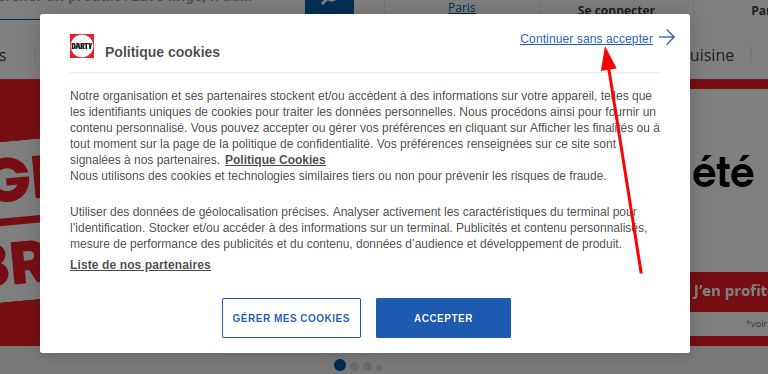Click the Politique cookies dialog heading

point(162,52)
